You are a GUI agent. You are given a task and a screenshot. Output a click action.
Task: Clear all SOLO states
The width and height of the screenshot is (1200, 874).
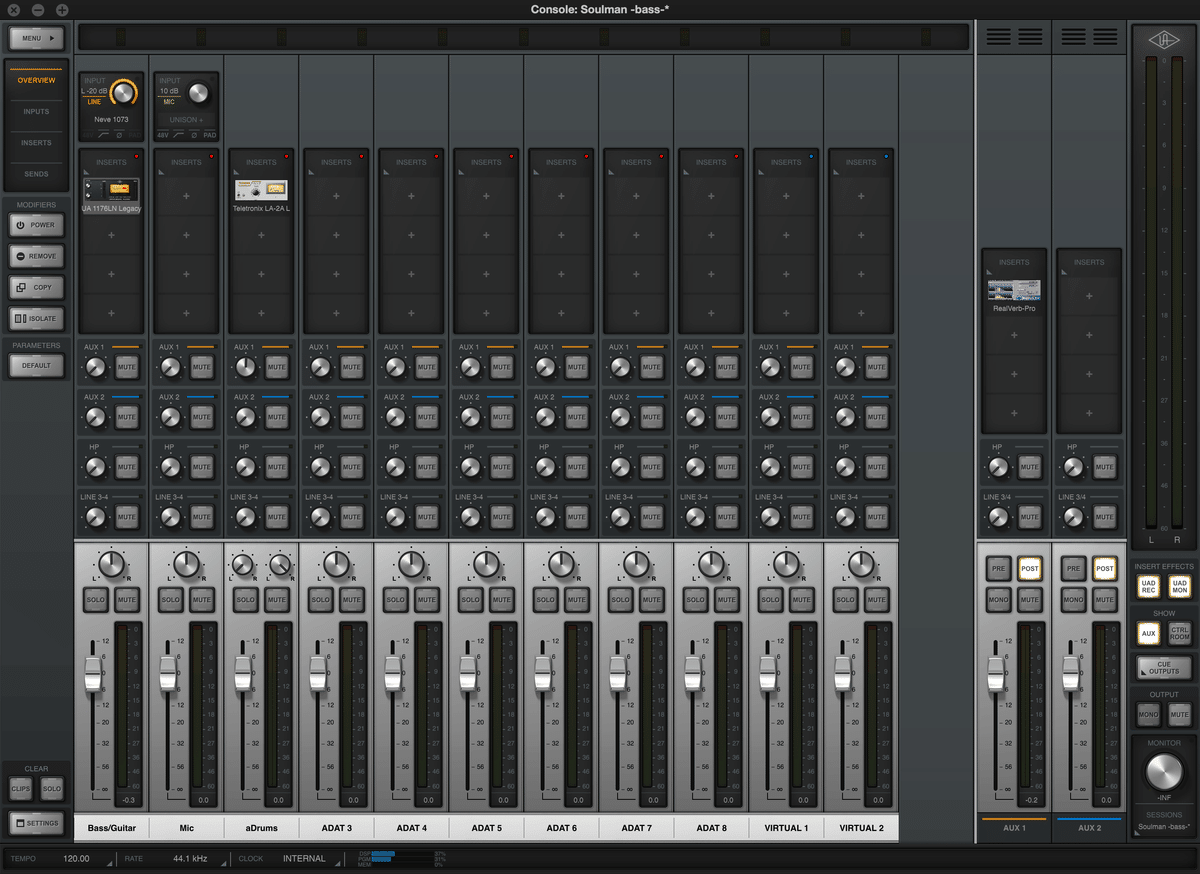point(52,788)
